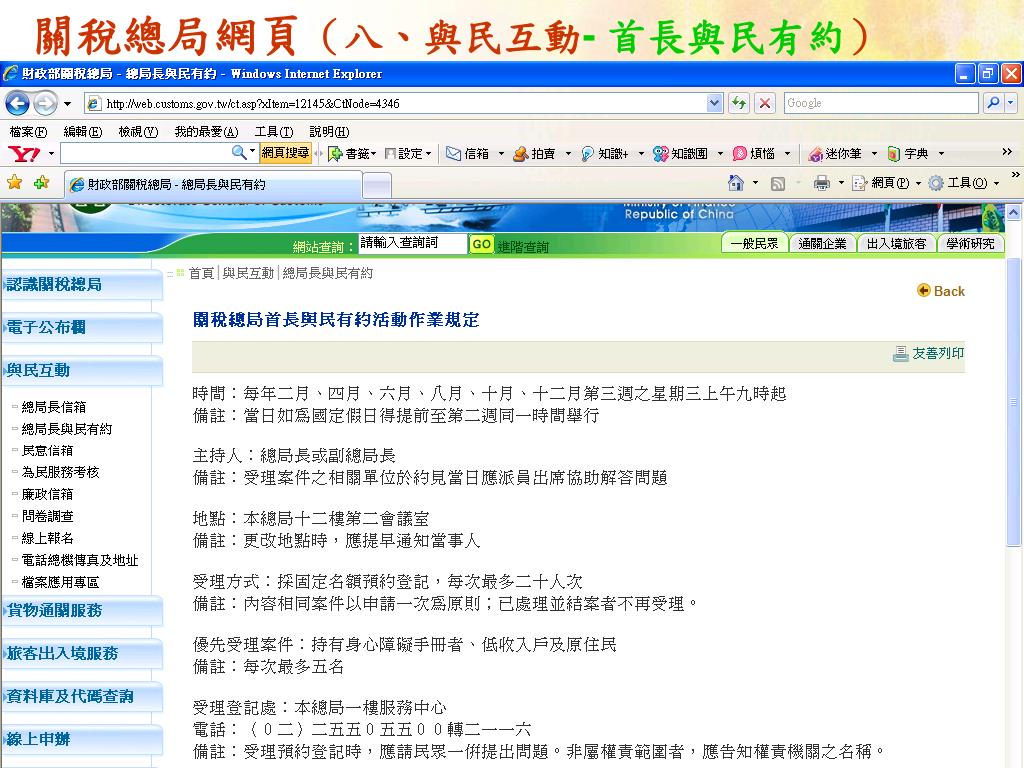Screen dimensions: 1024x768
Task: Click the Yahoo toolbar search text field
Action: click(x=146, y=153)
